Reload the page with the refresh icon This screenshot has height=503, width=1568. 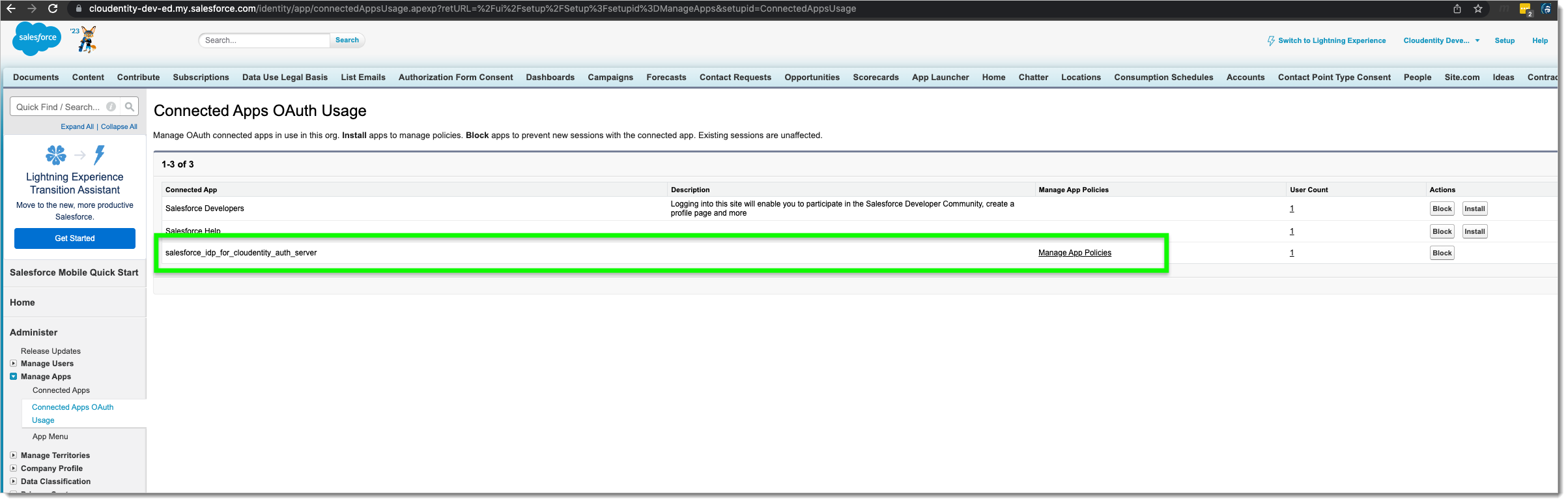coord(53,8)
